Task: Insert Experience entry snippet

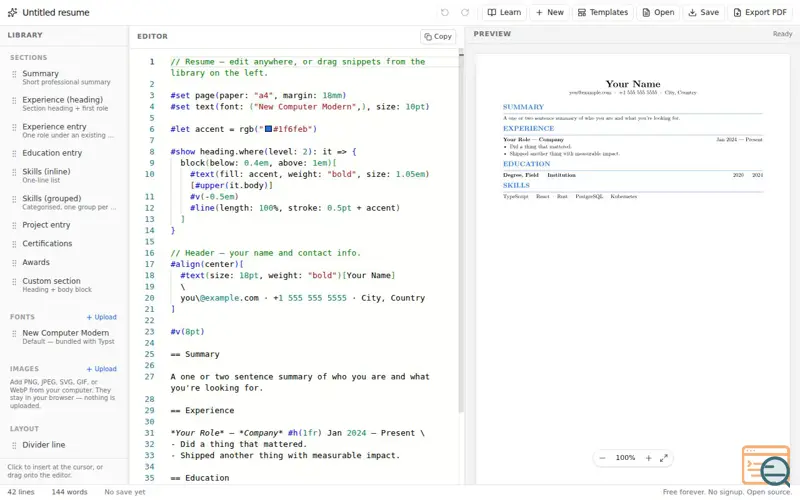Action: [x=64, y=130]
